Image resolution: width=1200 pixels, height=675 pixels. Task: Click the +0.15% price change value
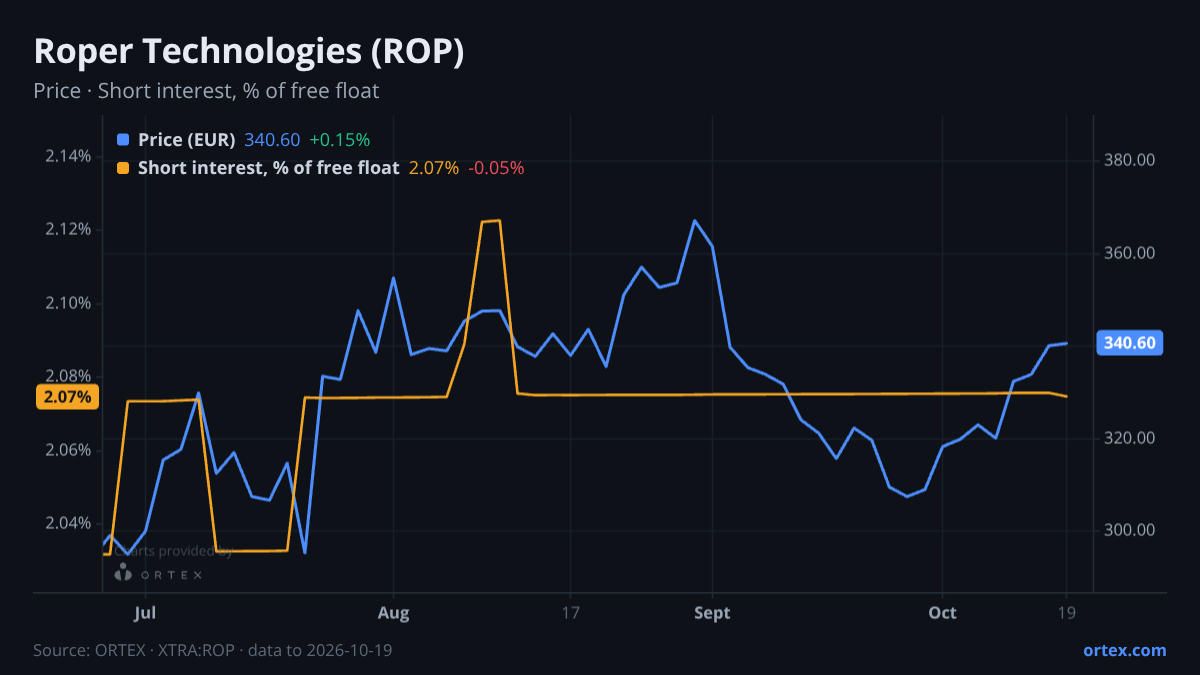(339, 140)
